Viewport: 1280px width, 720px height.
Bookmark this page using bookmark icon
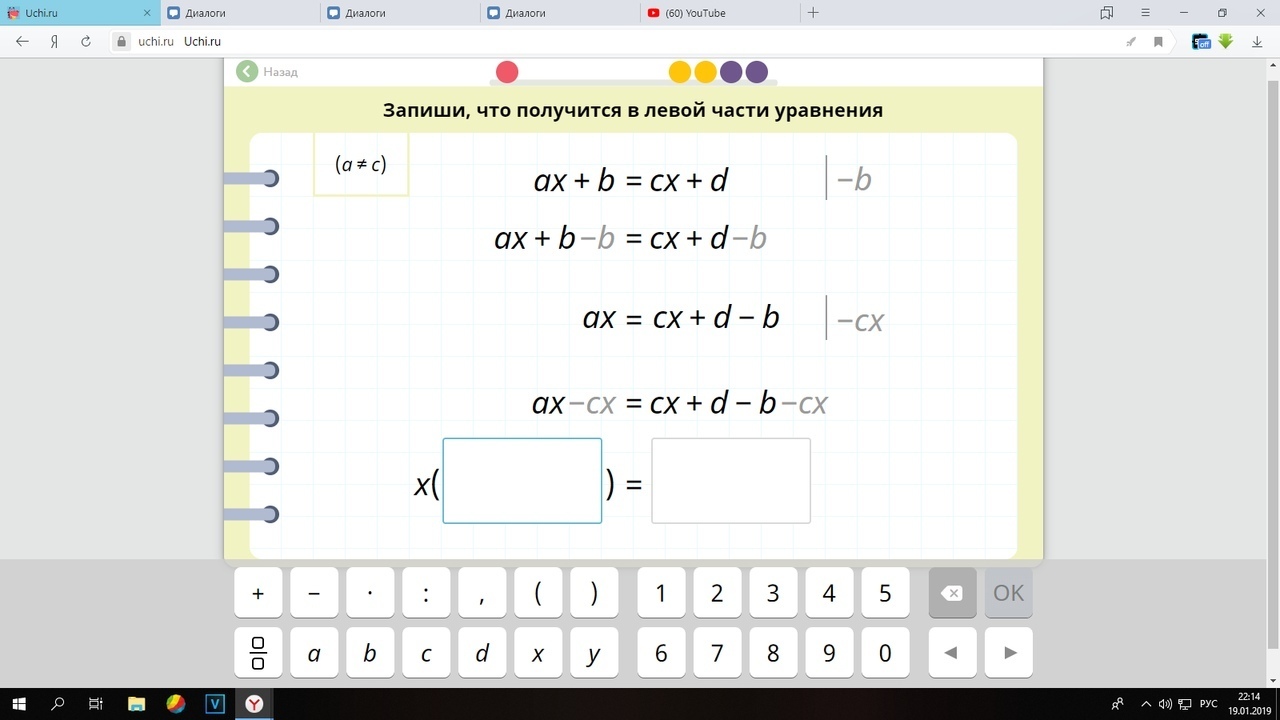[x=1158, y=42]
